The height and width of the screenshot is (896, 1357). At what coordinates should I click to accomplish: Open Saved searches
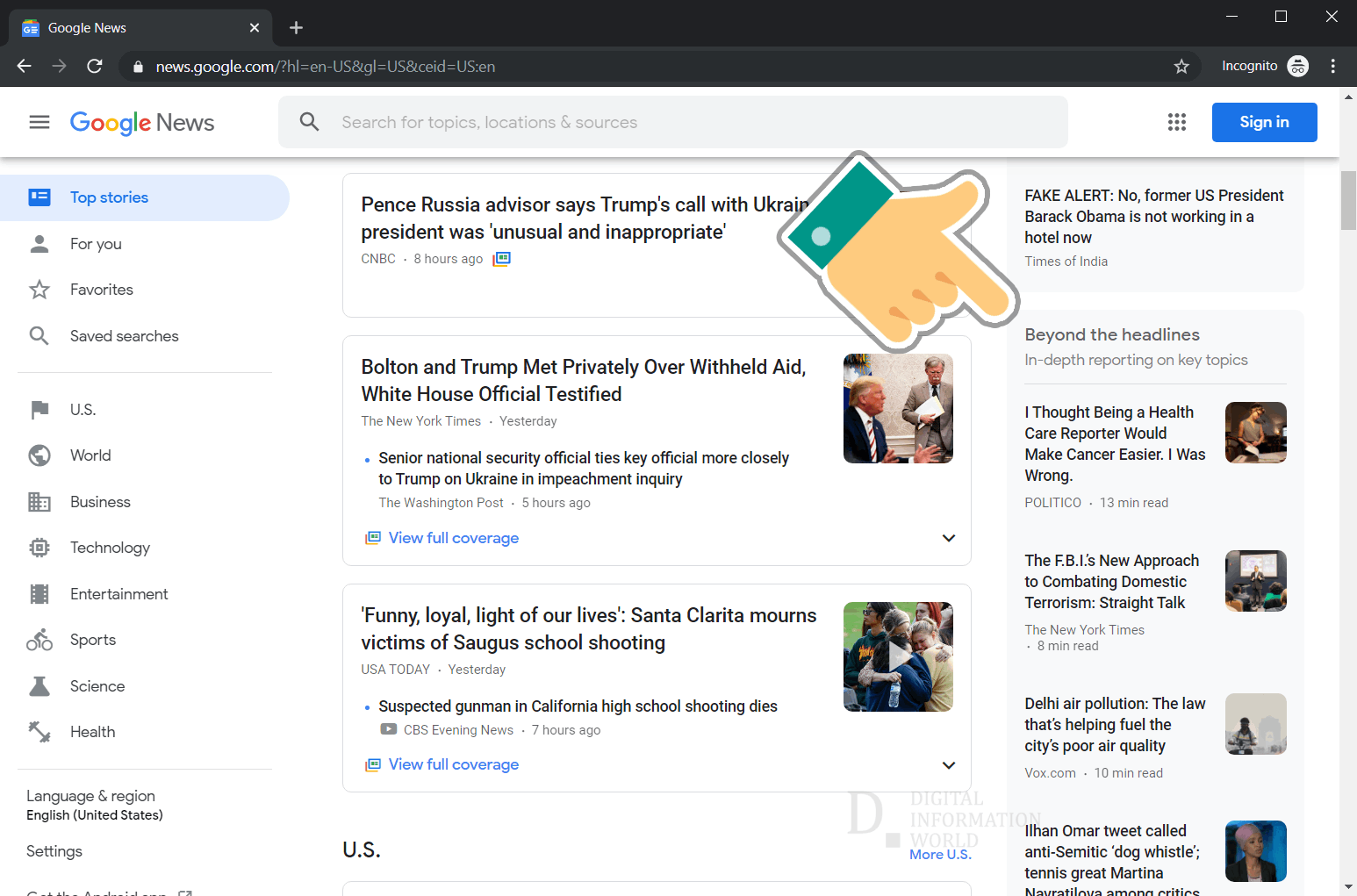pos(125,336)
